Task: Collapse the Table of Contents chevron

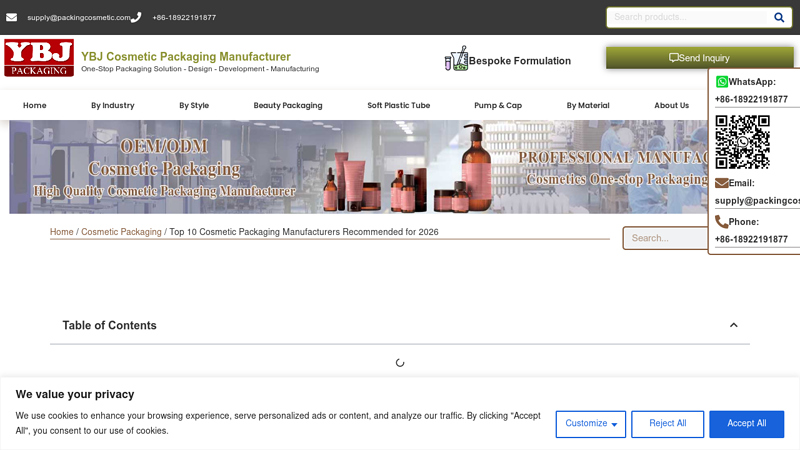Action: pyautogui.click(x=733, y=325)
